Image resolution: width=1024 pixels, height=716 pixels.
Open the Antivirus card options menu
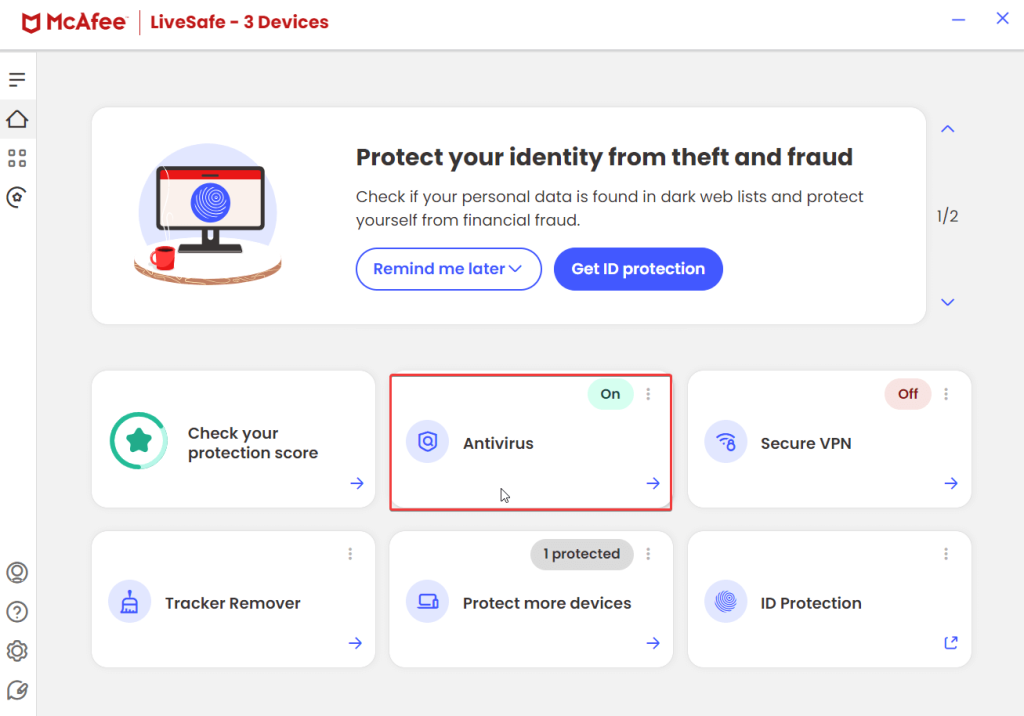pyautogui.click(x=648, y=394)
